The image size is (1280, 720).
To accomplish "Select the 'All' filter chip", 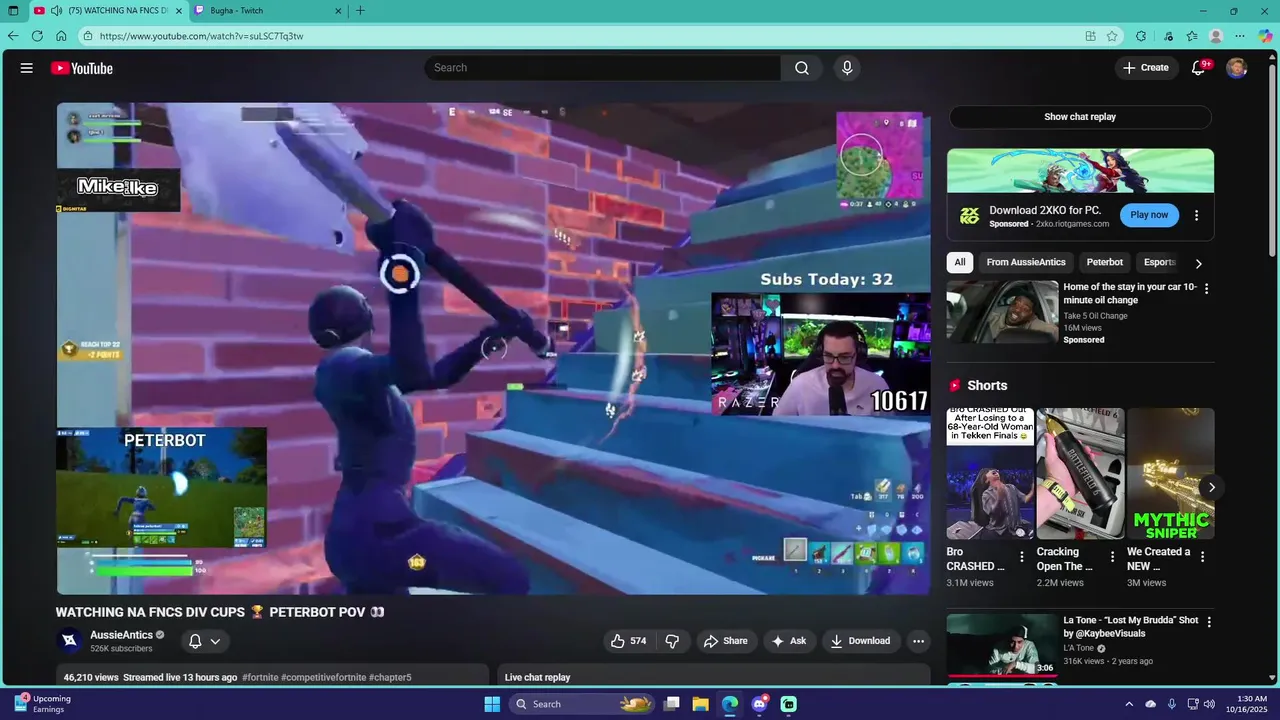I will [x=960, y=262].
